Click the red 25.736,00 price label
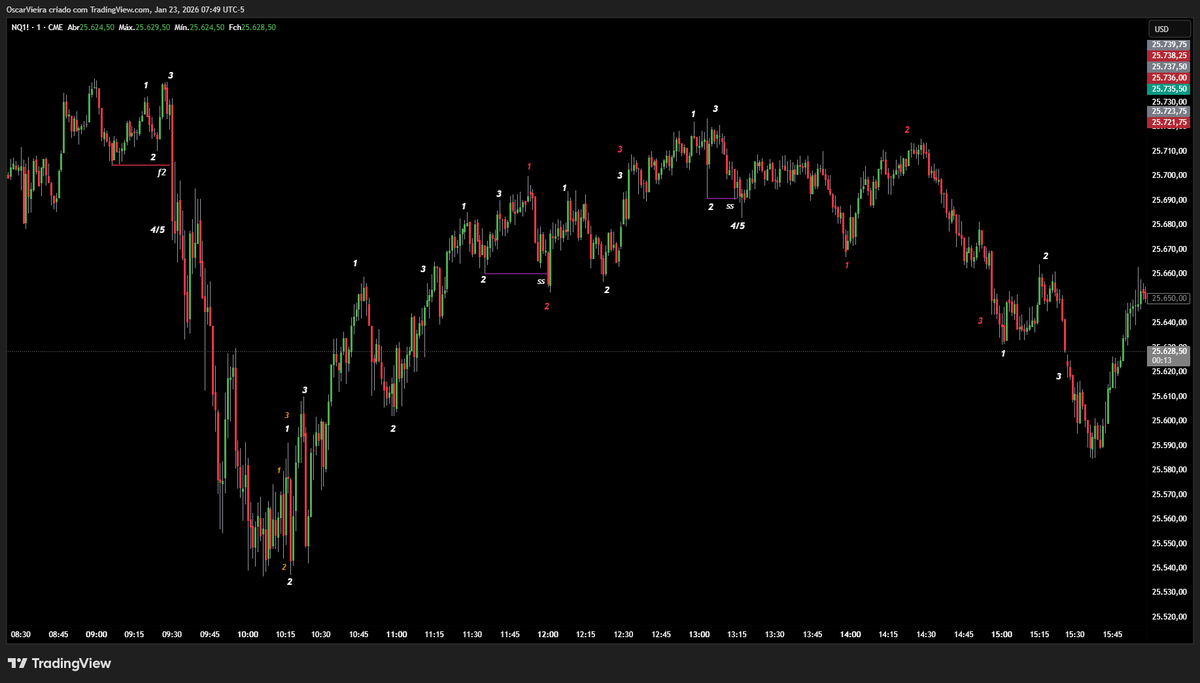Image resolution: width=1200 pixels, height=683 pixels. [x=1168, y=78]
